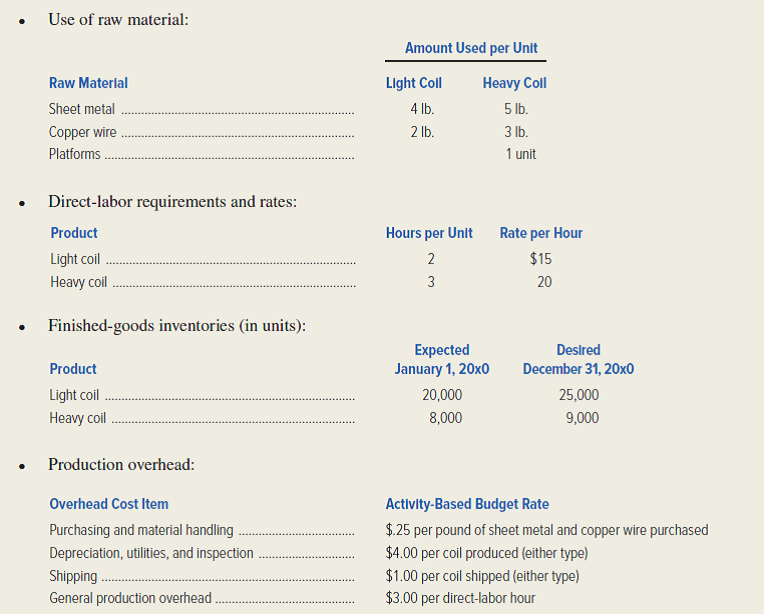764x614 pixels.
Task: Click the '8,000' expected inventory value
Action: [445, 418]
